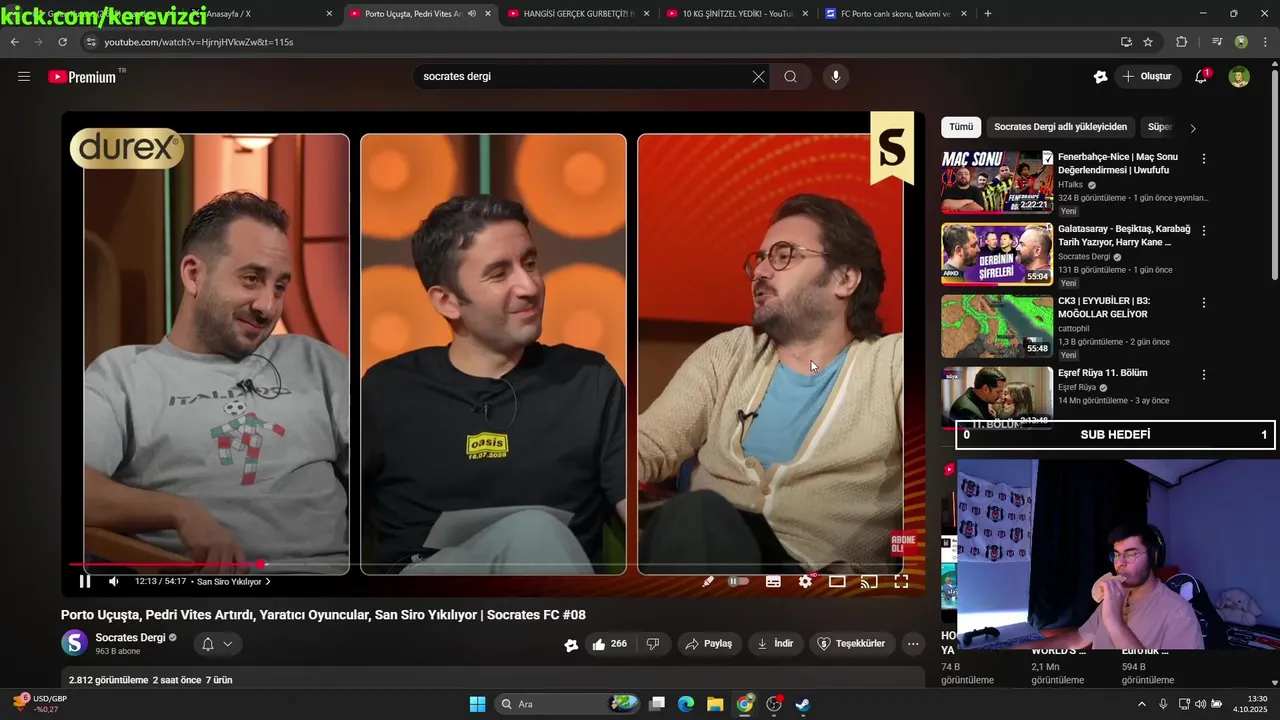Switch to theater mode view

click(837, 581)
